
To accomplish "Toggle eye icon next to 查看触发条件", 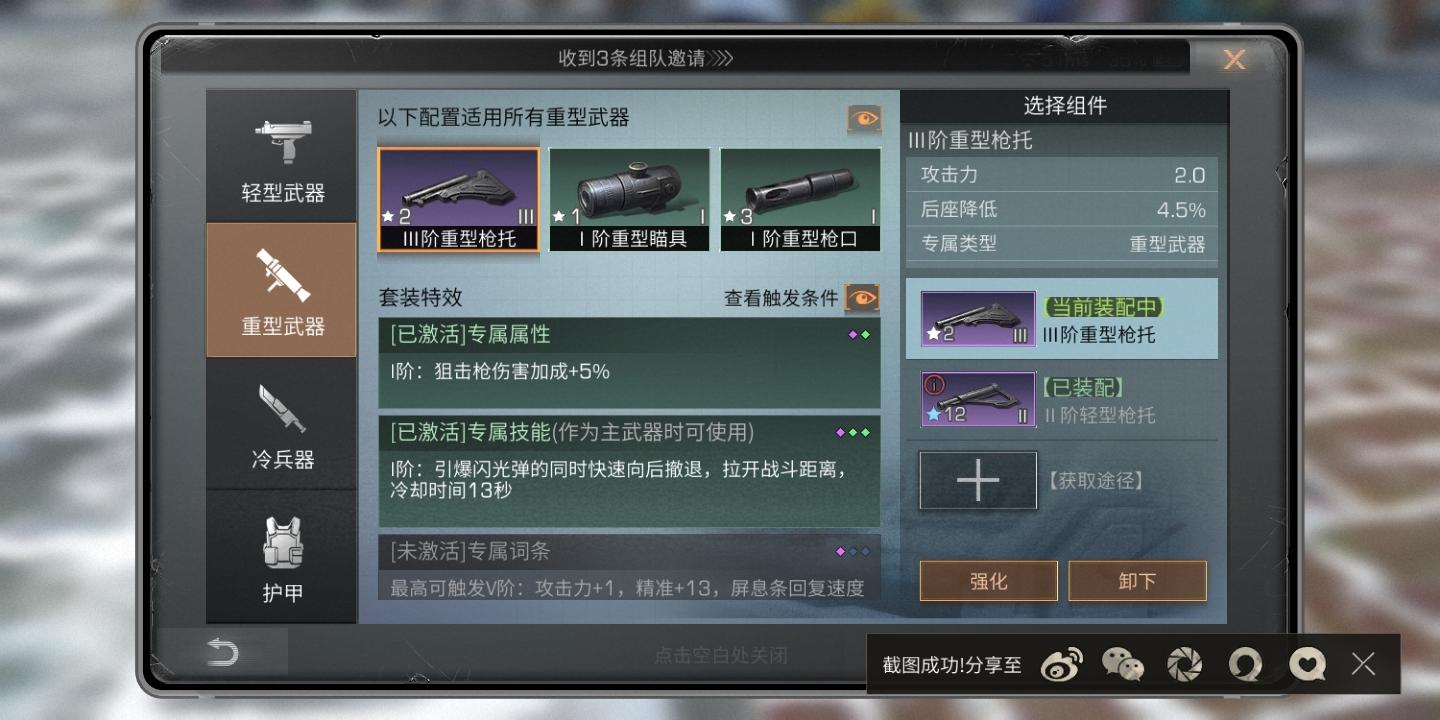I will coord(862,298).
